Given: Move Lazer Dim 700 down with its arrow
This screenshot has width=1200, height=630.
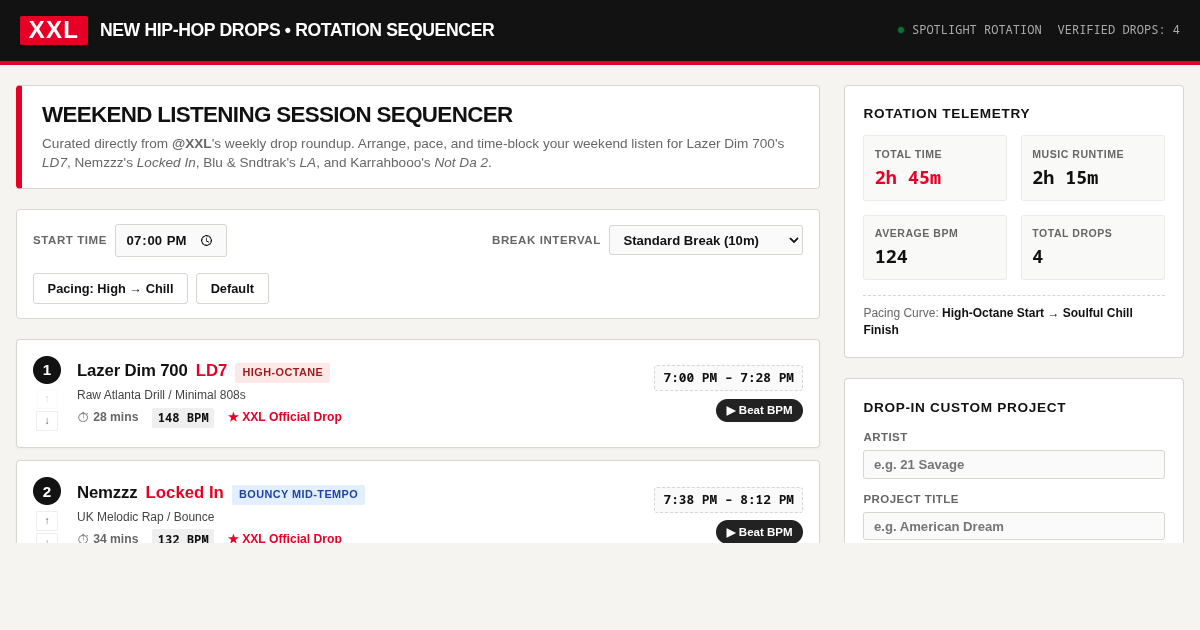Looking at the screenshot, I should point(47,421).
